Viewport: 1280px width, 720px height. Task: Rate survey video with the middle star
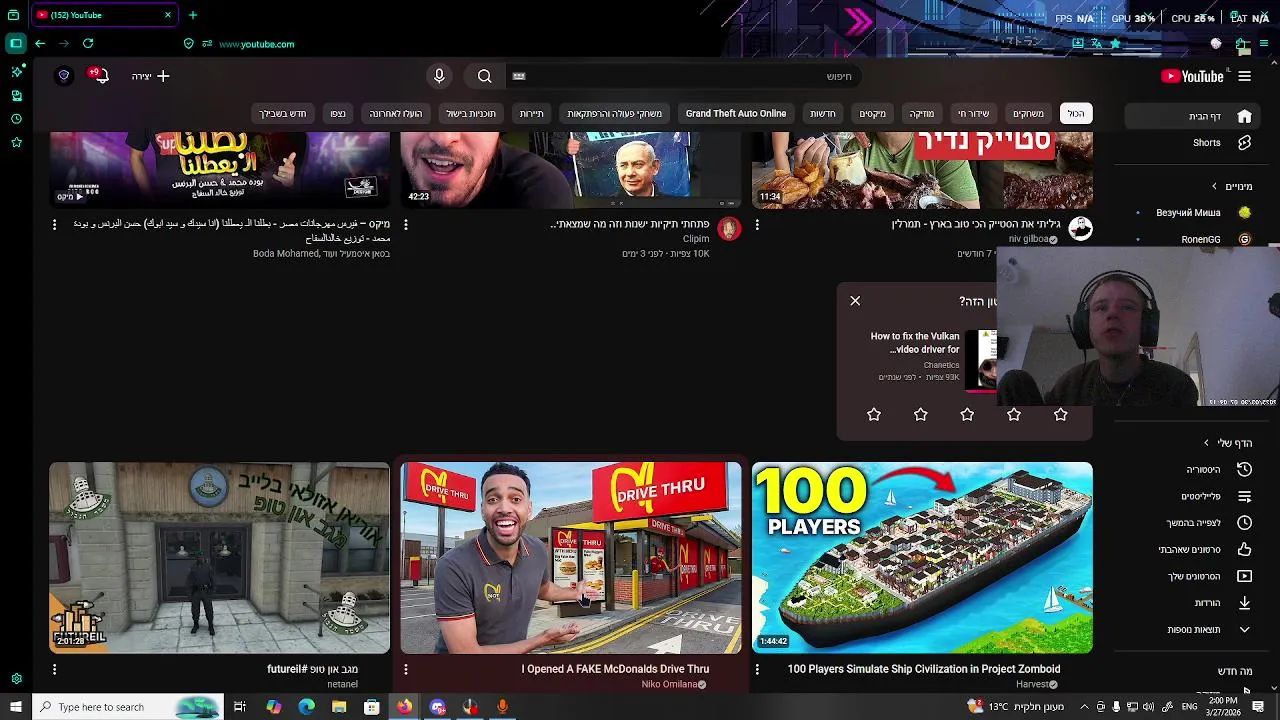(967, 414)
